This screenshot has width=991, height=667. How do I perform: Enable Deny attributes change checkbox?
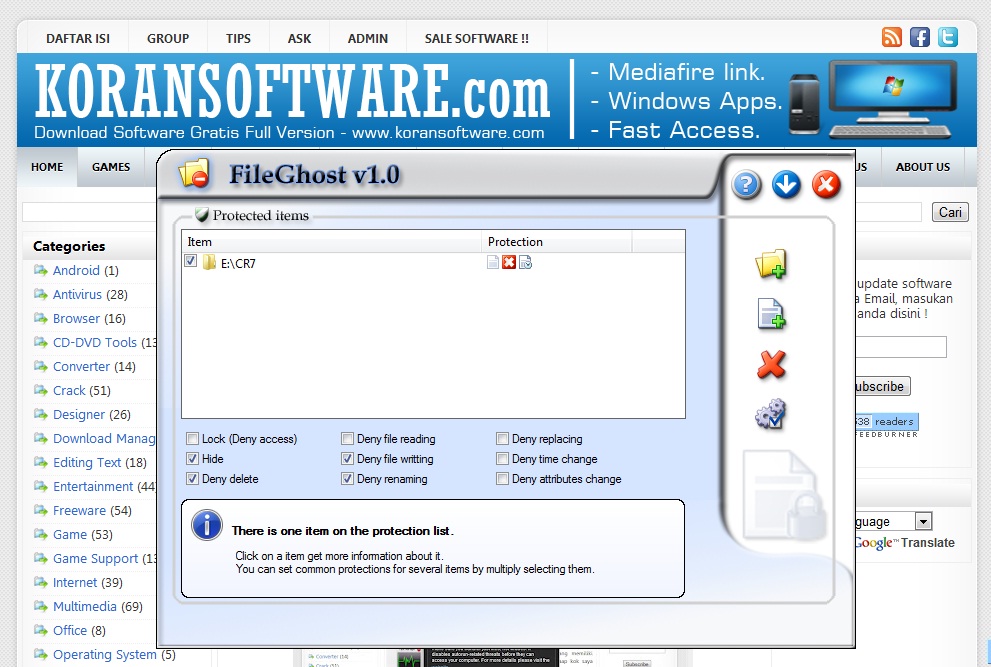click(502, 479)
